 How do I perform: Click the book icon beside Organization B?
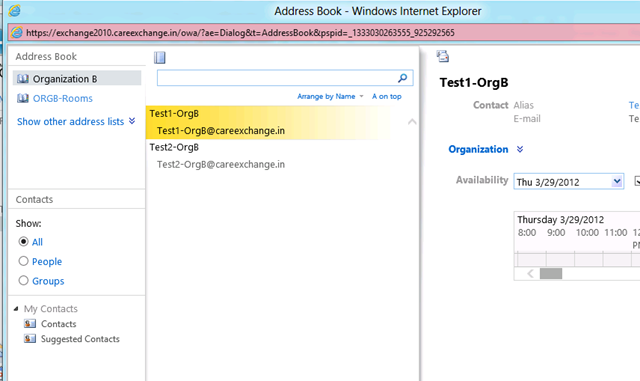[x=23, y=78]
